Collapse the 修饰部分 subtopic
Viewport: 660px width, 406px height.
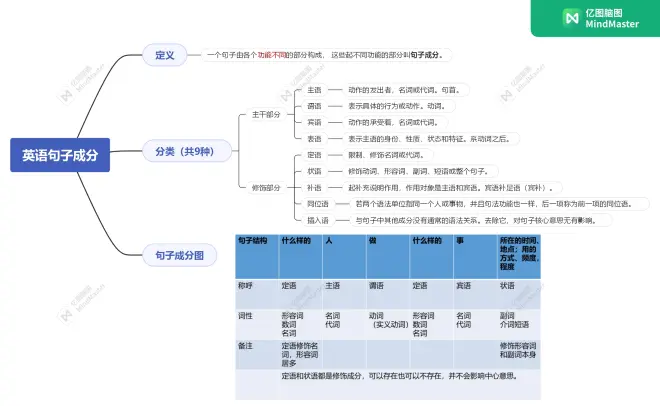tap(265, 187)
